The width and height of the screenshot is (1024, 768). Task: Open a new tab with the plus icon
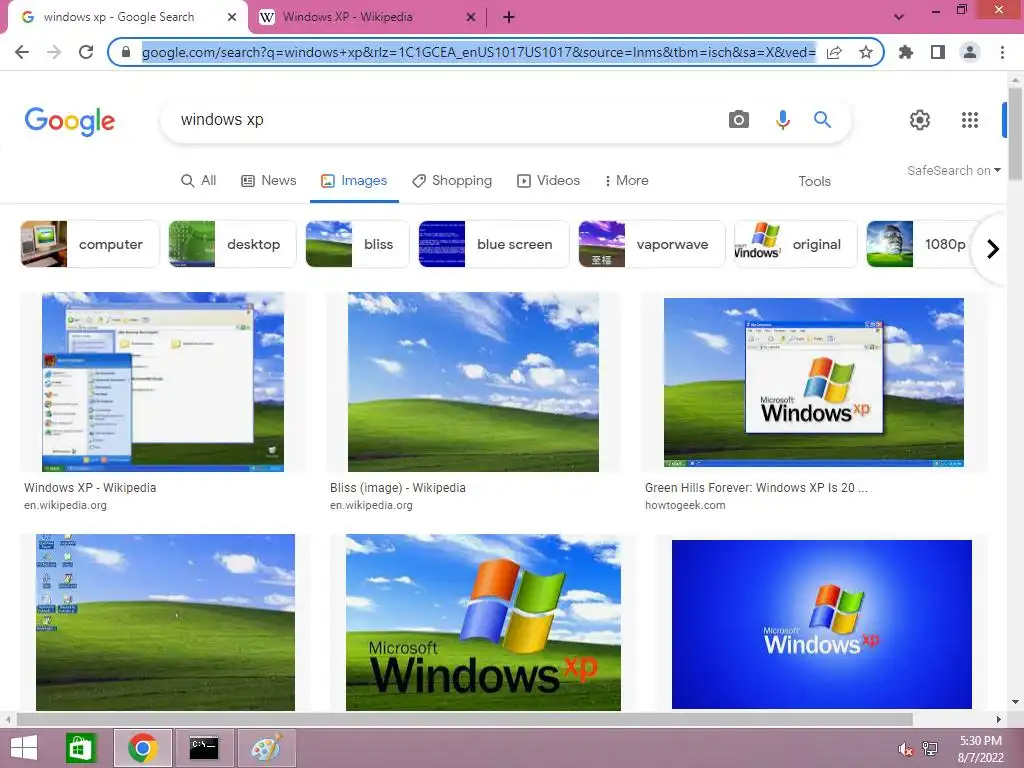[509, 17]
